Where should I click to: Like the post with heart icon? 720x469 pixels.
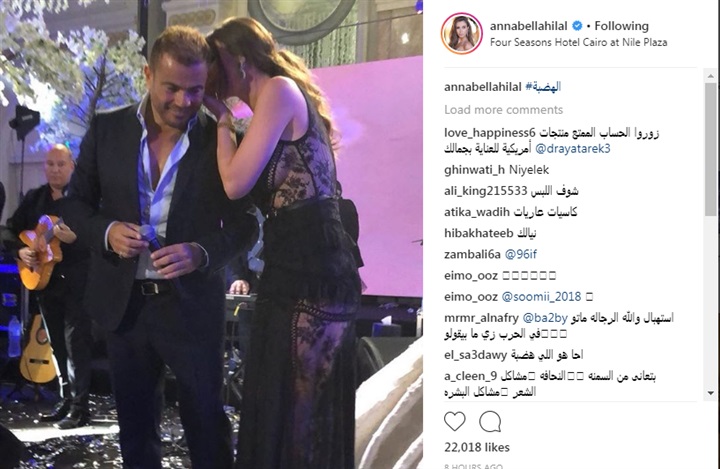click(x=455, y=421)
